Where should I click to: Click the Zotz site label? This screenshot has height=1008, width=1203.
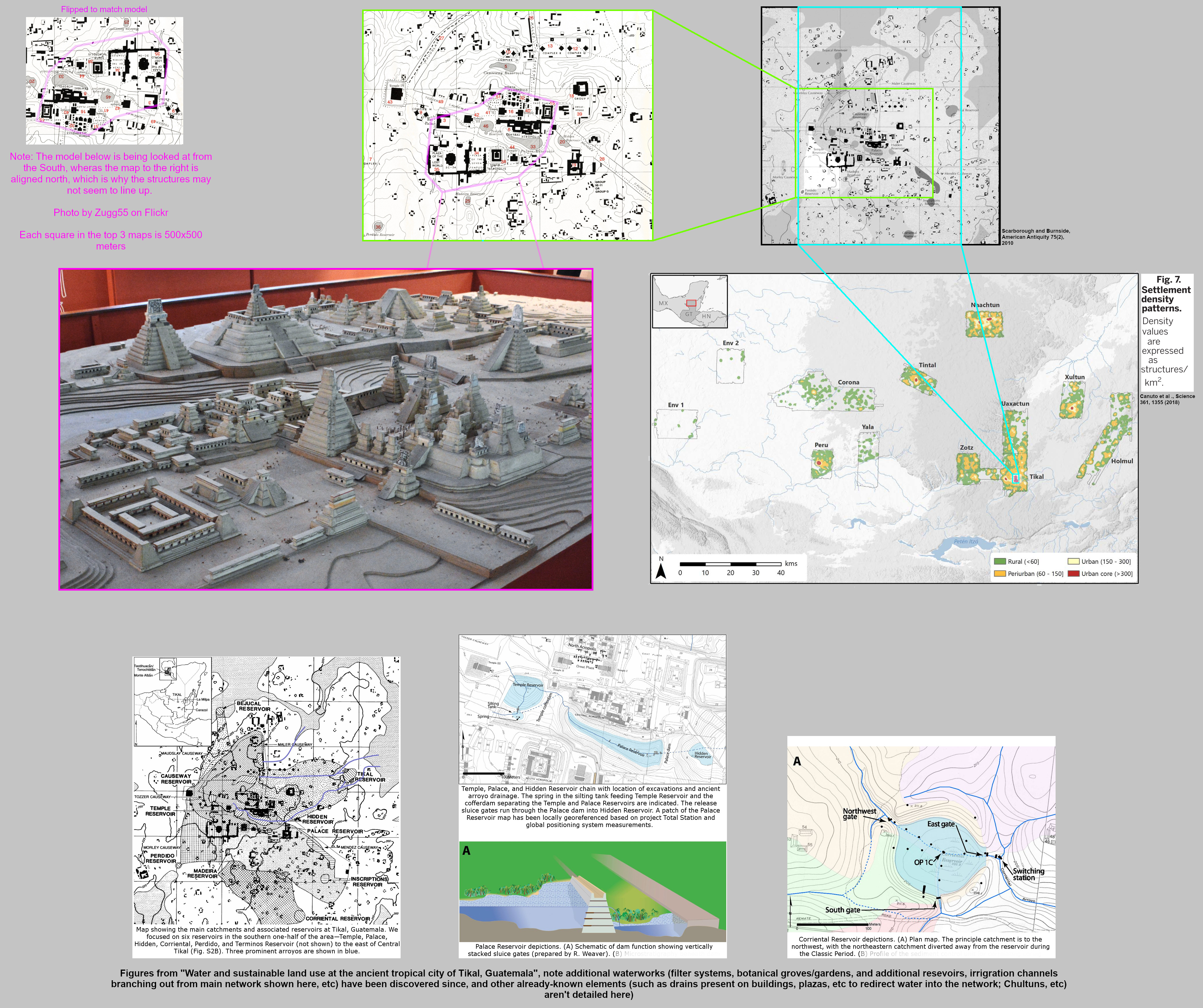pyautogui.click(x=966, y=447)
